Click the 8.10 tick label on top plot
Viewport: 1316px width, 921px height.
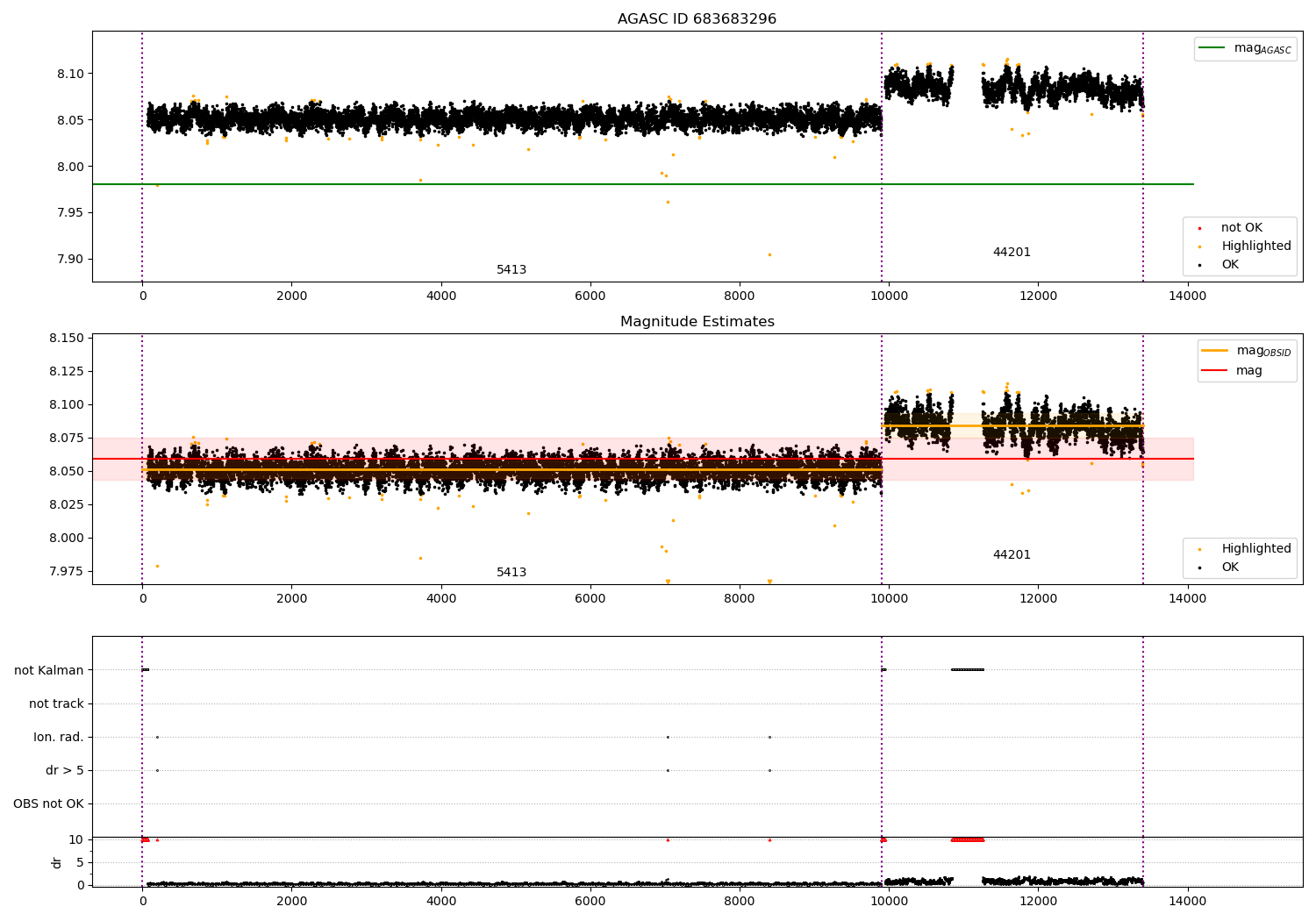pyautogui.click(x=71, y=74)
